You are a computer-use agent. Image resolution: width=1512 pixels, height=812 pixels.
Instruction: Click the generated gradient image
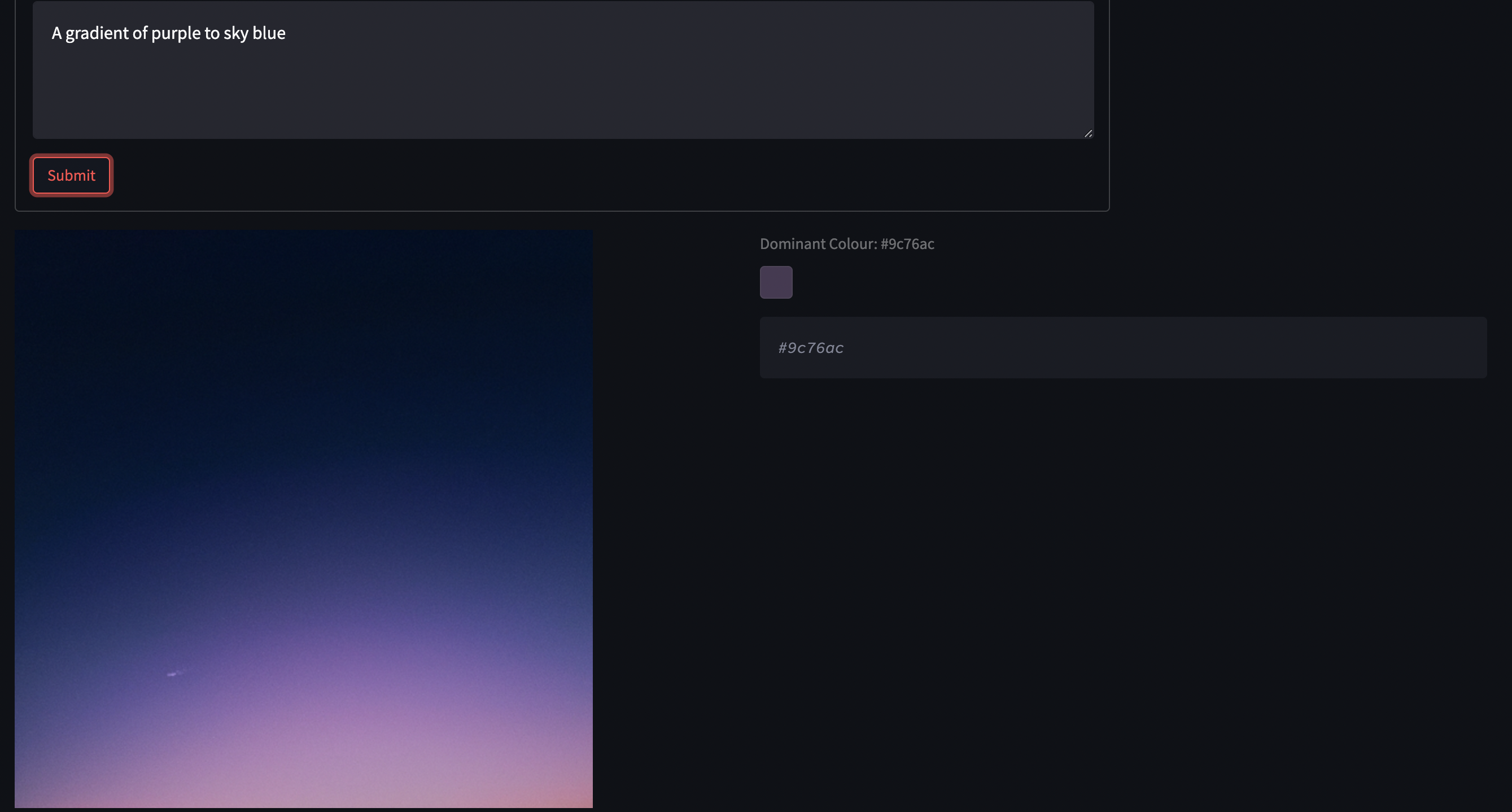tap(303, 518)
